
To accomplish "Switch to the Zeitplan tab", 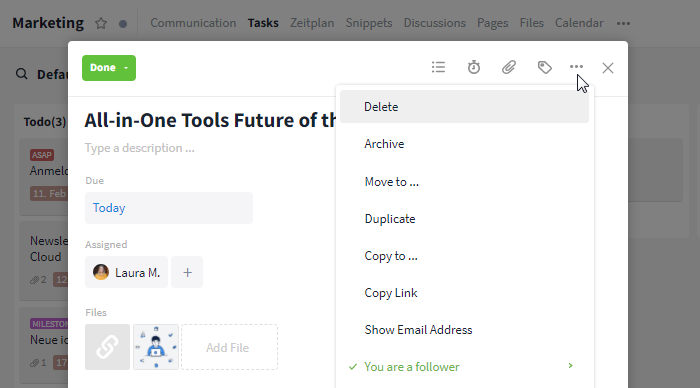I will point(312,23).
